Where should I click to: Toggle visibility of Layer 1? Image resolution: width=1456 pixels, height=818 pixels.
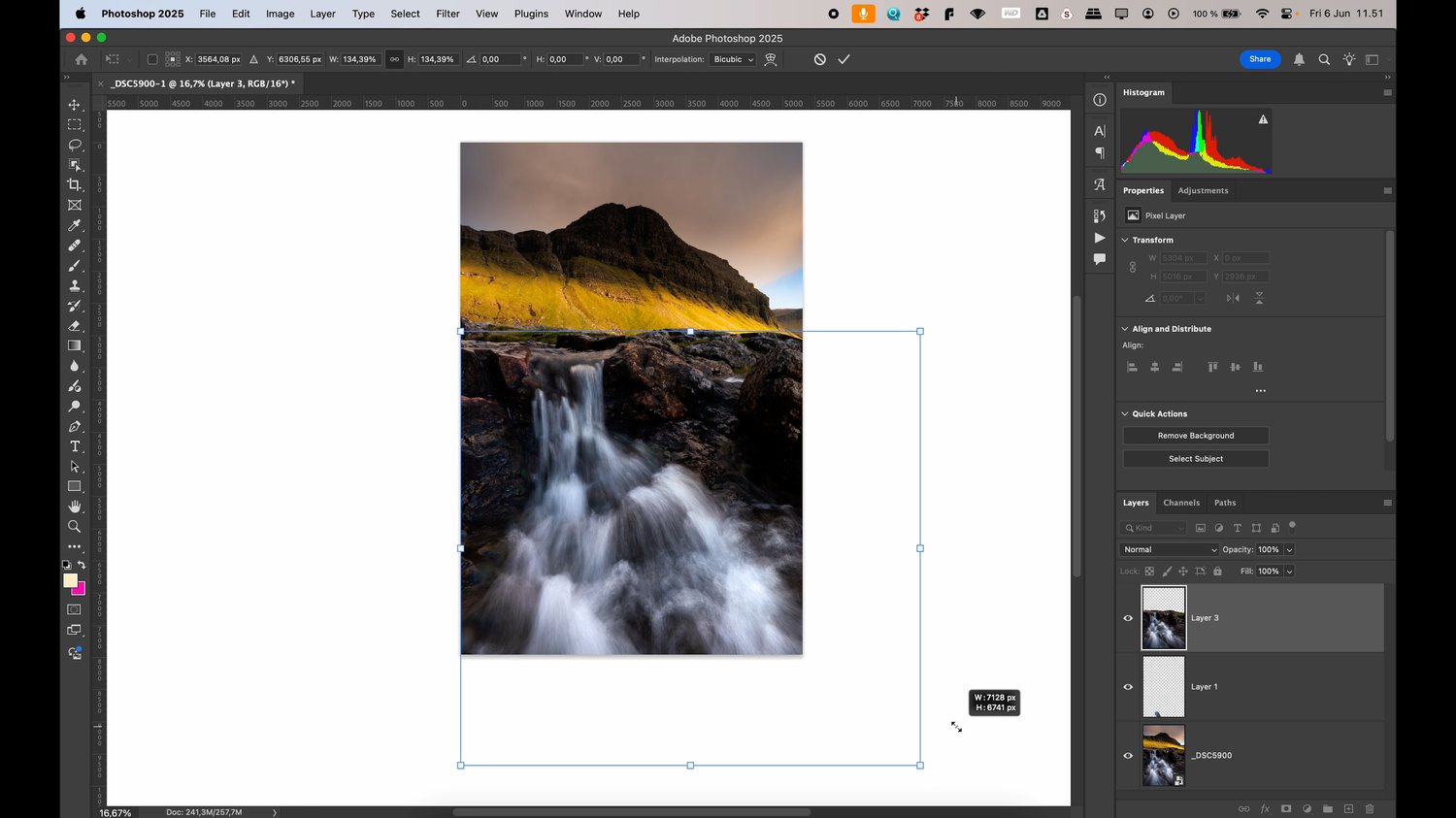coord(1128,687)
